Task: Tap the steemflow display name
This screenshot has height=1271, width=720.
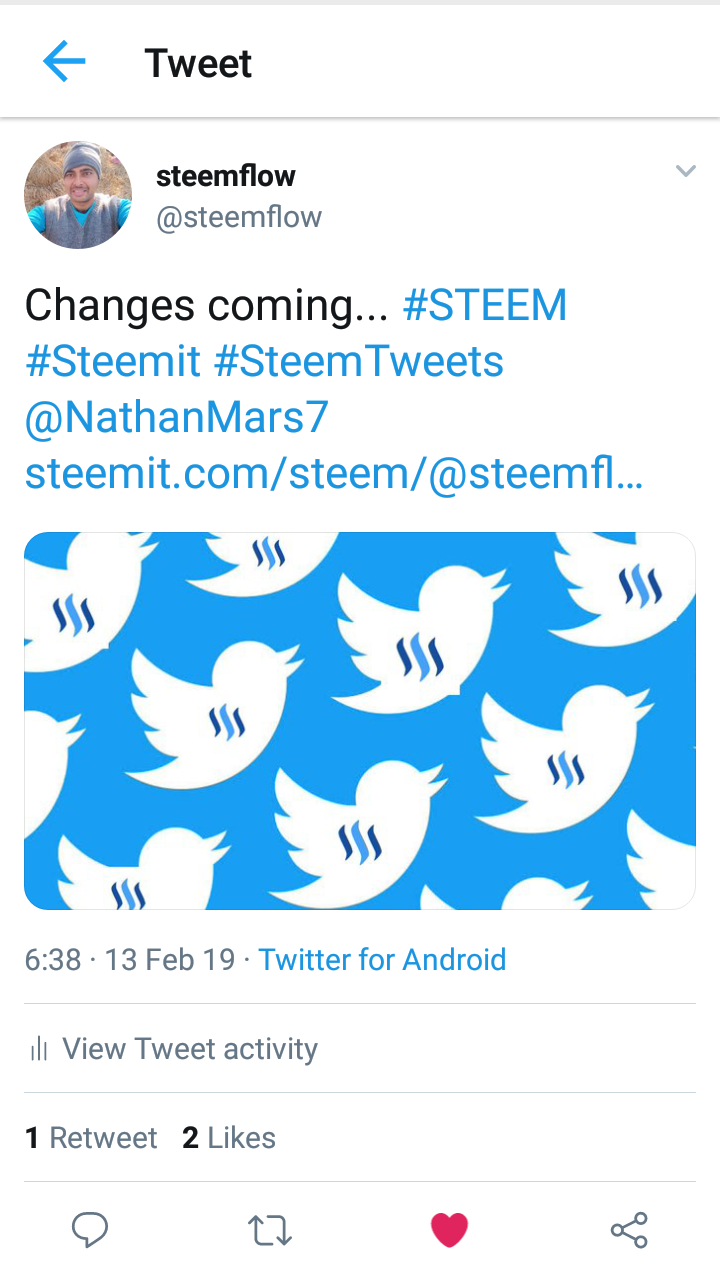Action: point(226,176)
